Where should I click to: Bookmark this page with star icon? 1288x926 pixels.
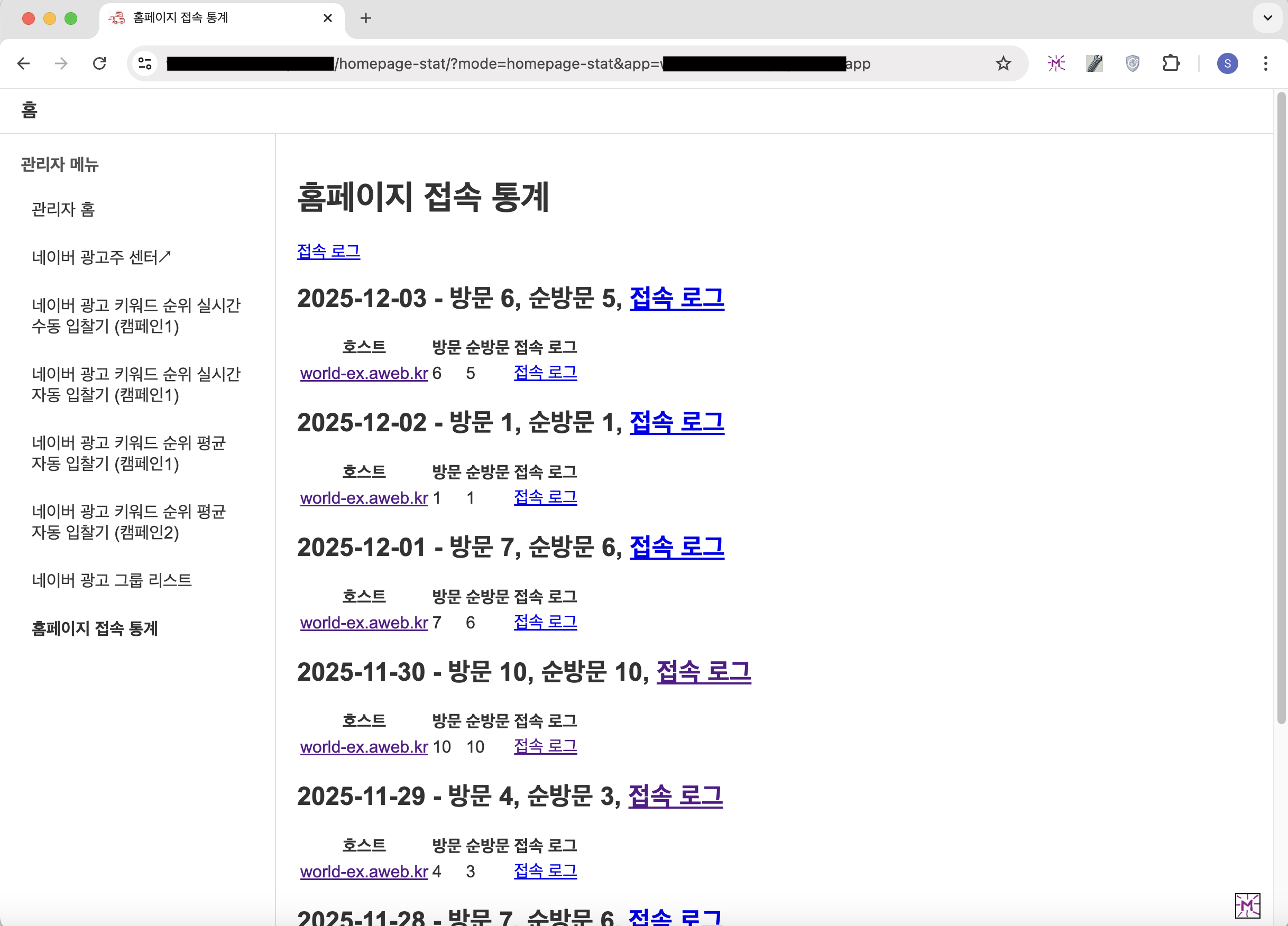pyautogui.click(x=1003, y=63)
